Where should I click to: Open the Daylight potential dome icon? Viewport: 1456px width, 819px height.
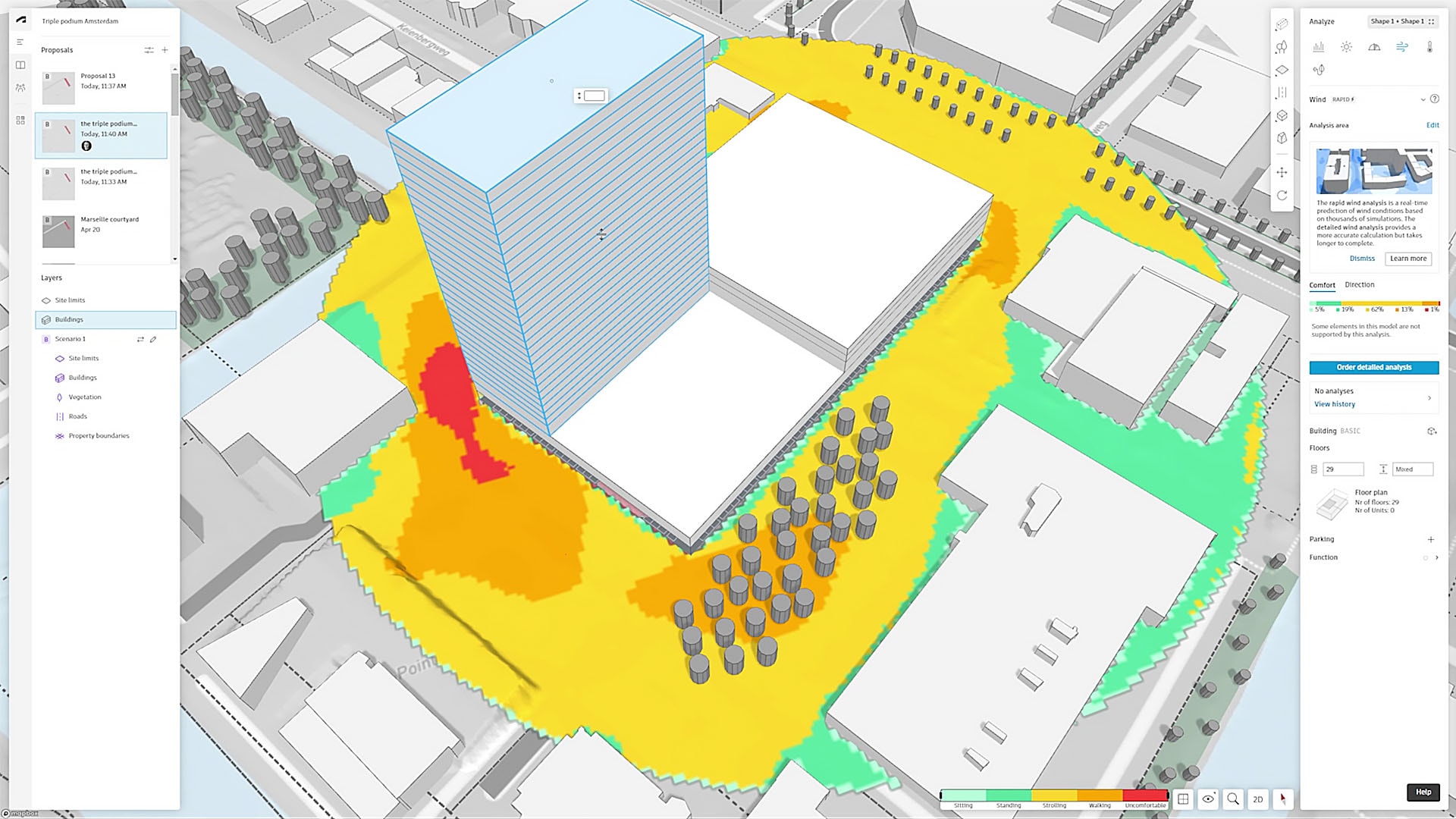(1374, 47)
